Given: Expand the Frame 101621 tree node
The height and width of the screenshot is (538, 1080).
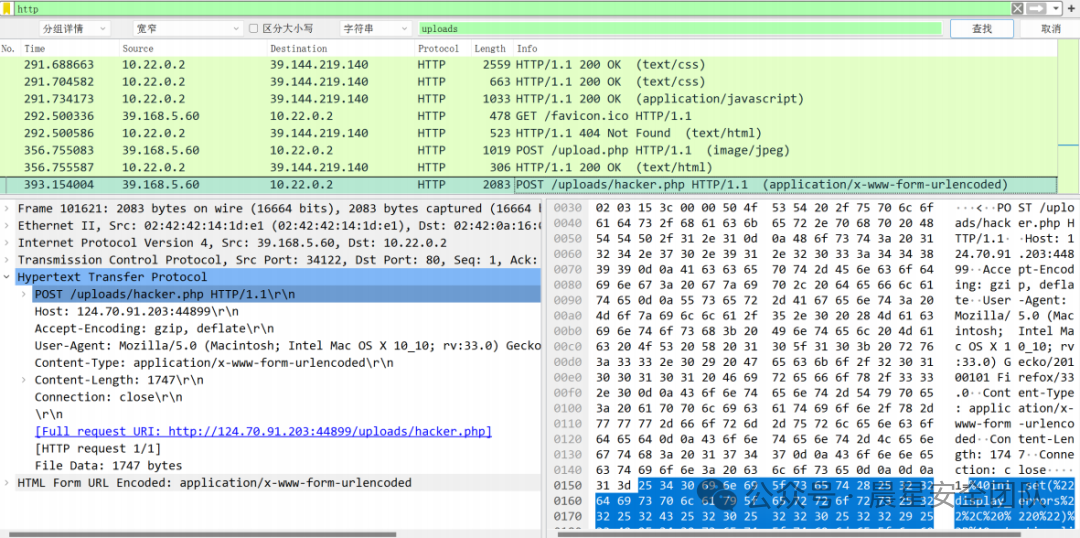Looking at the screenshot, I should pos(8,209).
